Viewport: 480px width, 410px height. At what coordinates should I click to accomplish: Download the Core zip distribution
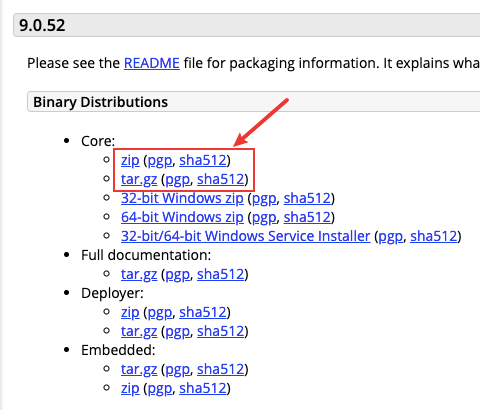tap(130, 160)
